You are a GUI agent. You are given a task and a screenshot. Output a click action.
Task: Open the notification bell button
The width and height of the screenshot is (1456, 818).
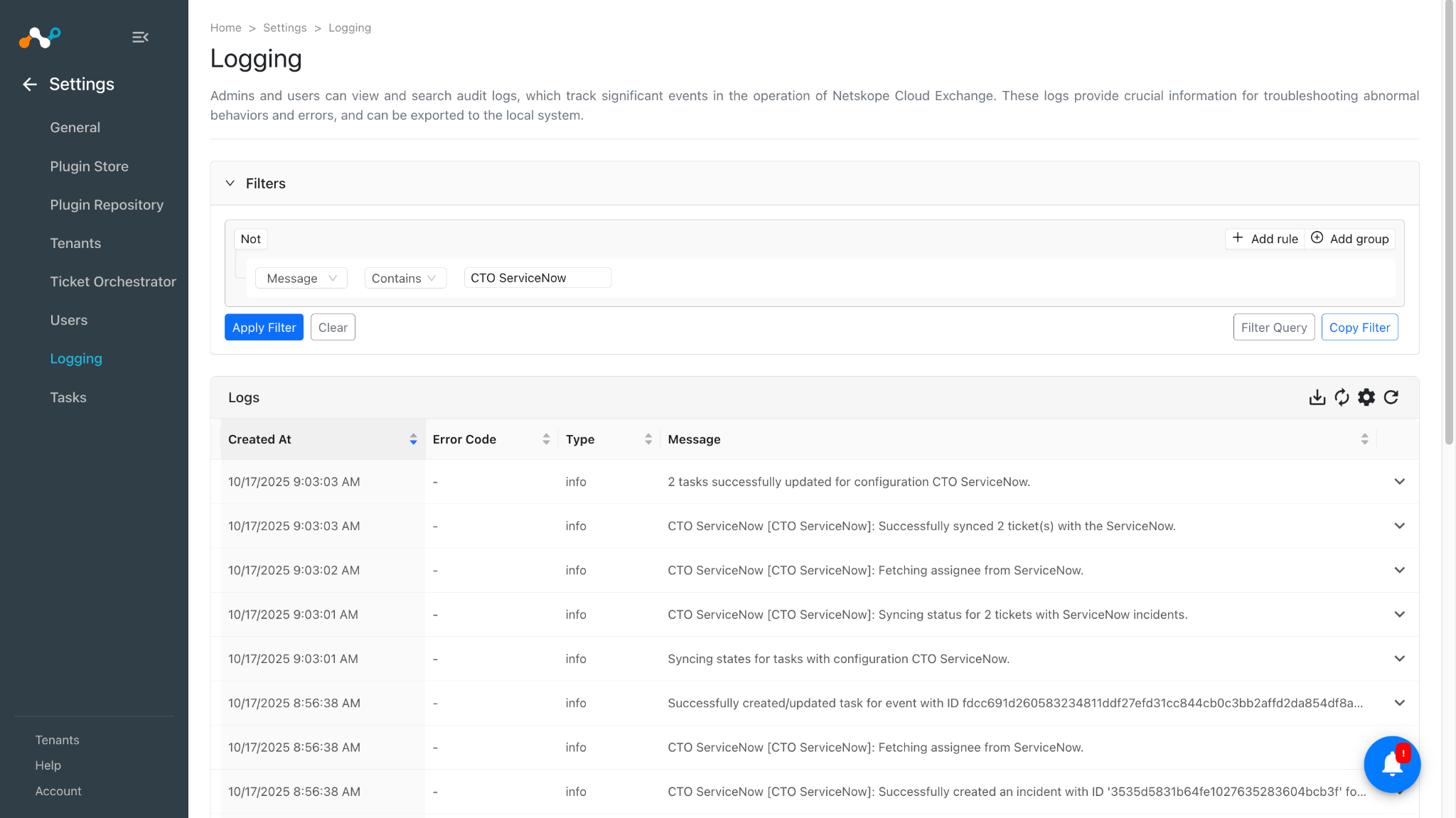pos(1392,764)
